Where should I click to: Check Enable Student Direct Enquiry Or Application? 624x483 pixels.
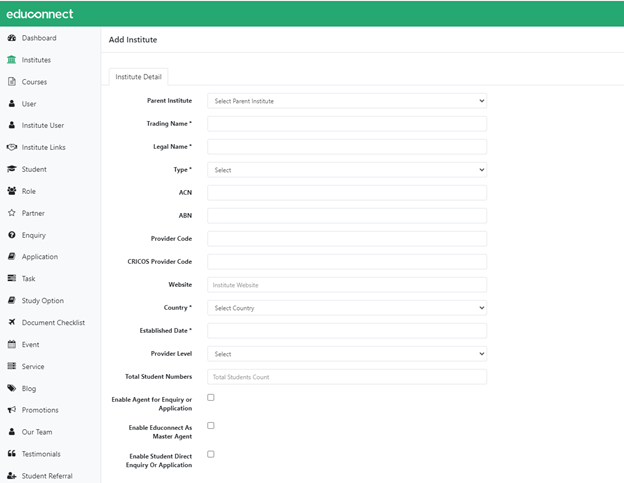click(211, 454)
